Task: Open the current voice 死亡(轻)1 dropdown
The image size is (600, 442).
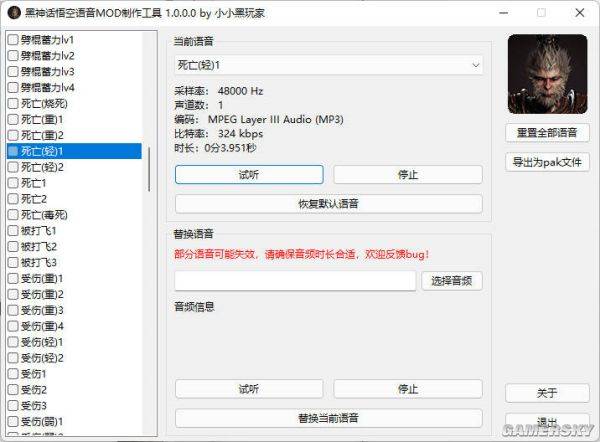Action: [x=328, y=65]
